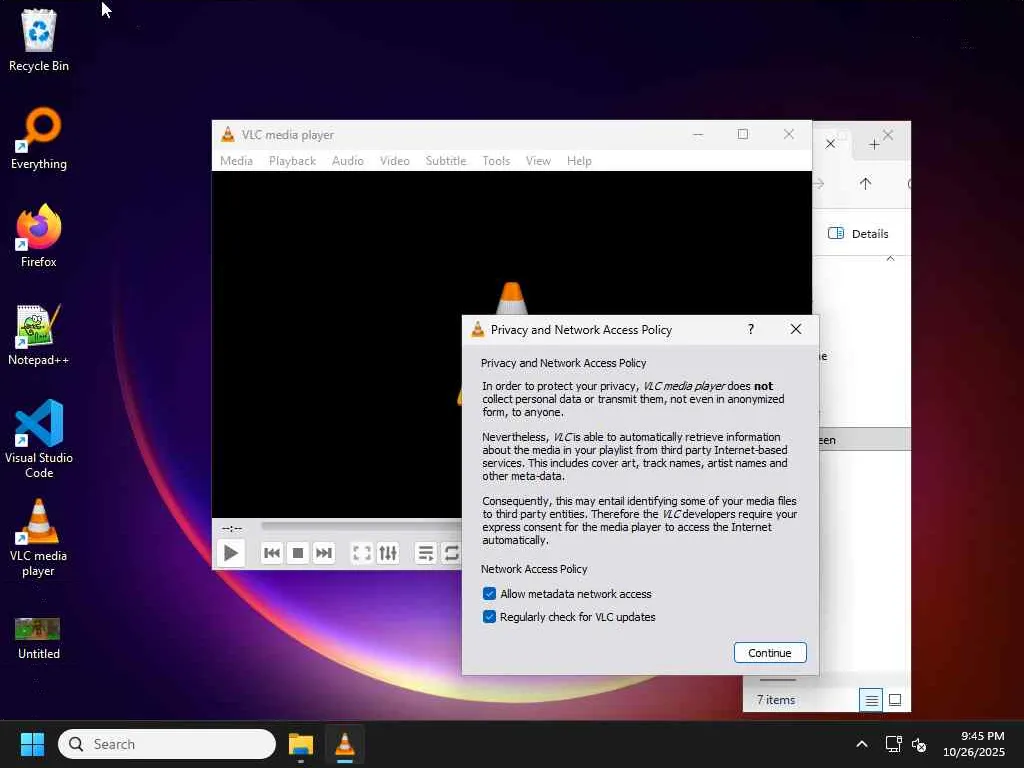1024x768 pixels.
Task: Click the VLC seek bar
Action: click(361, 526)
